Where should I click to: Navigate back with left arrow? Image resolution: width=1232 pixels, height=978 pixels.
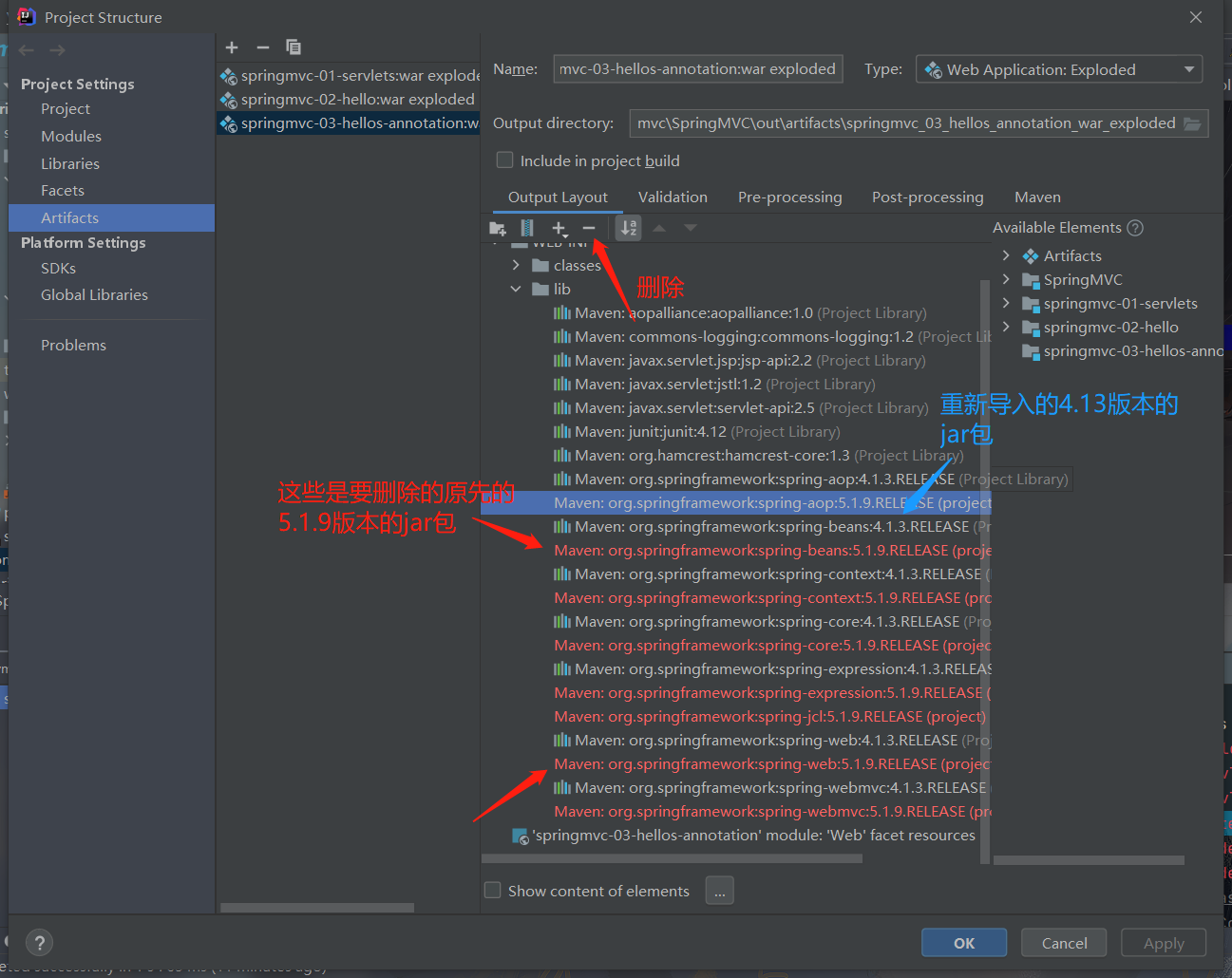click(27, 50)
